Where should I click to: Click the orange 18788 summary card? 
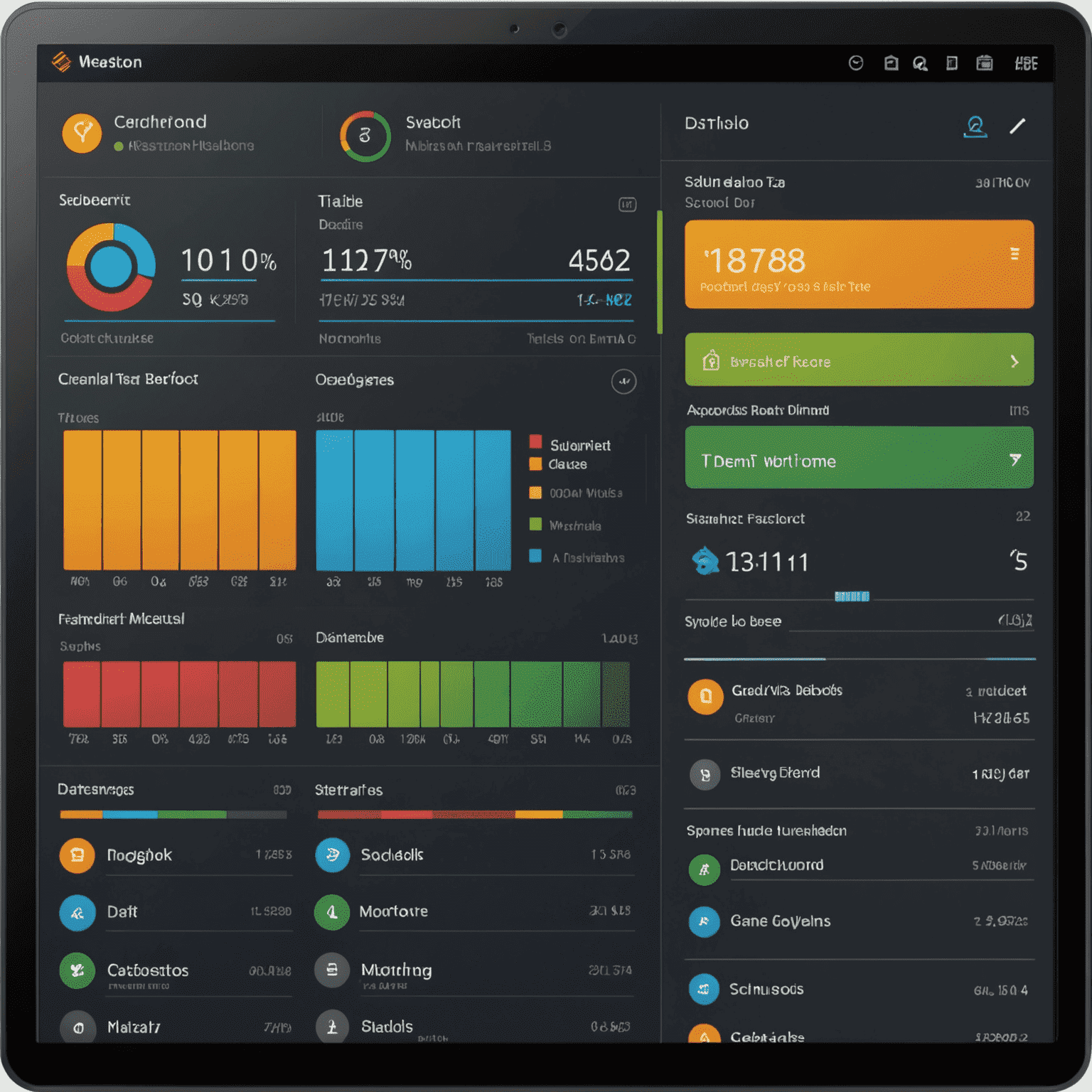point(859,264)
